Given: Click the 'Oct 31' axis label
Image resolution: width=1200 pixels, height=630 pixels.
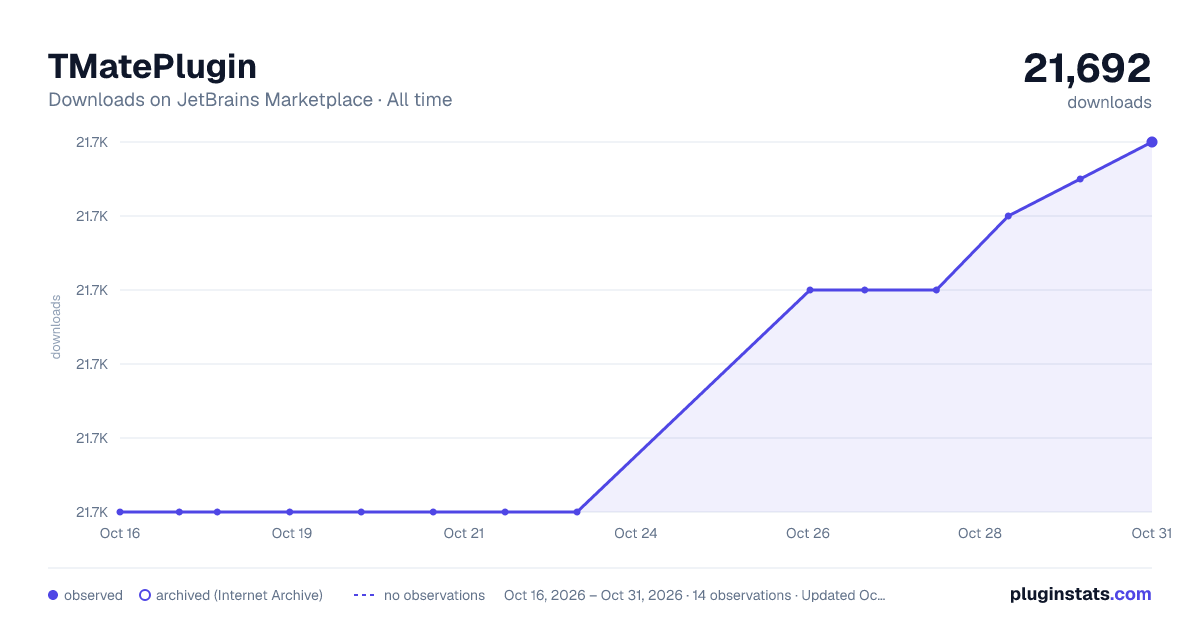Looking at the screenshot, I should pyautogui.click(x=1151, y=533).
